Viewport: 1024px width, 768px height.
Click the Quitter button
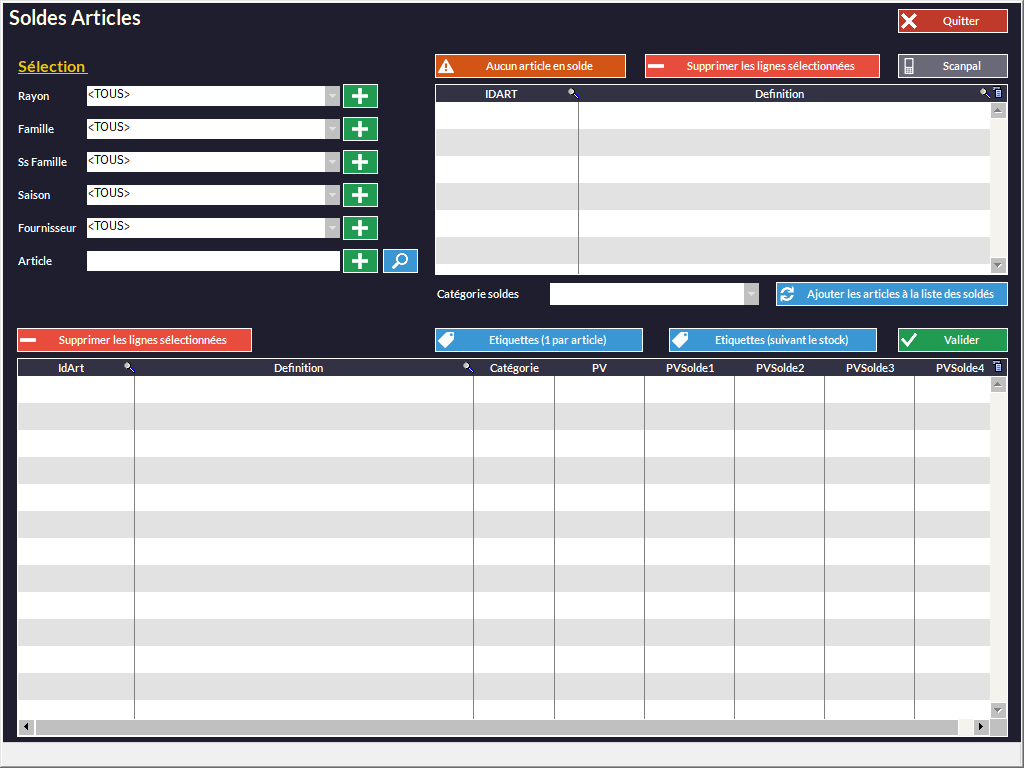tap(952, 21)
